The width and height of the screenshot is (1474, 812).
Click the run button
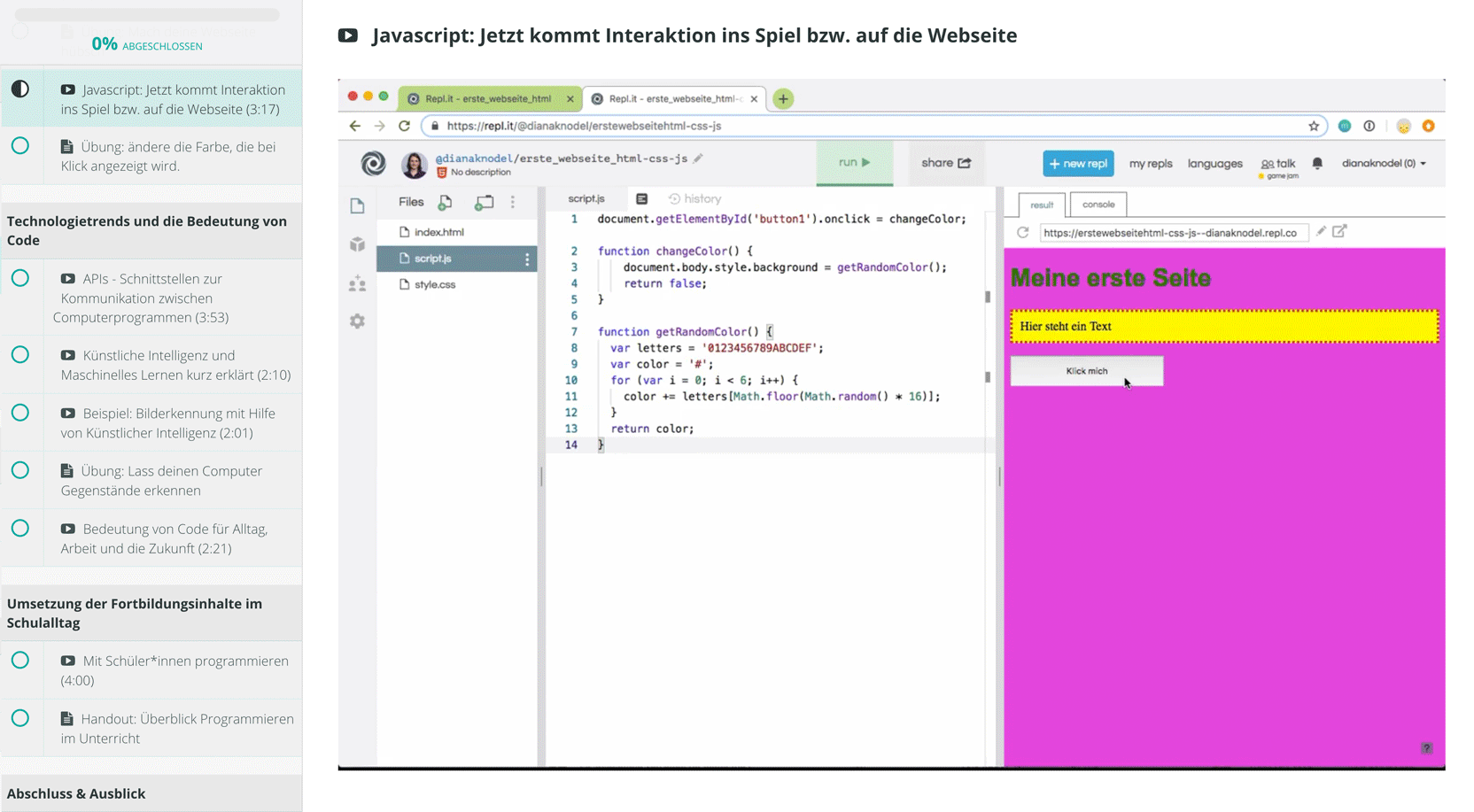853,163
